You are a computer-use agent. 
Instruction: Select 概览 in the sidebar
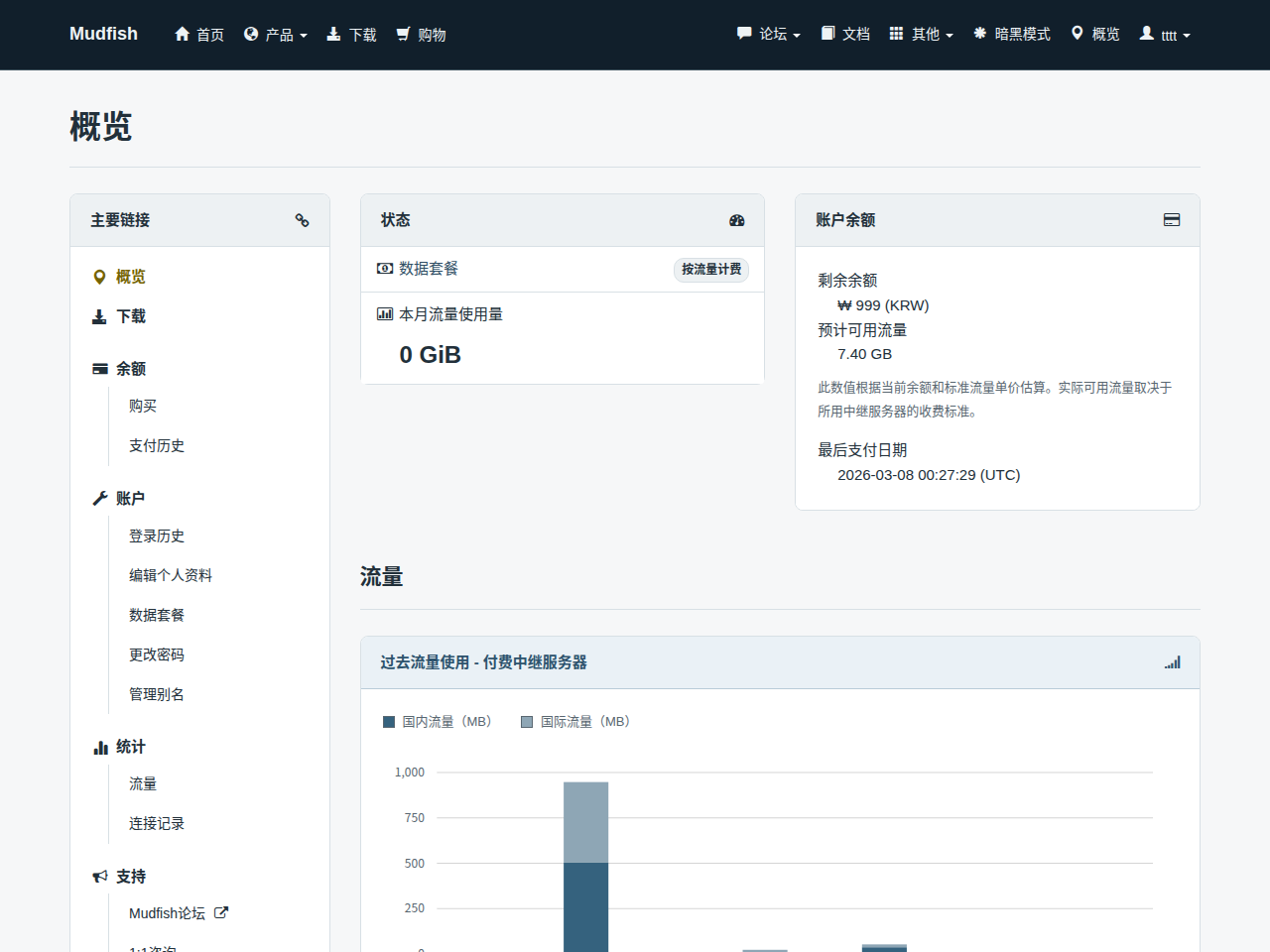point(131,277)
